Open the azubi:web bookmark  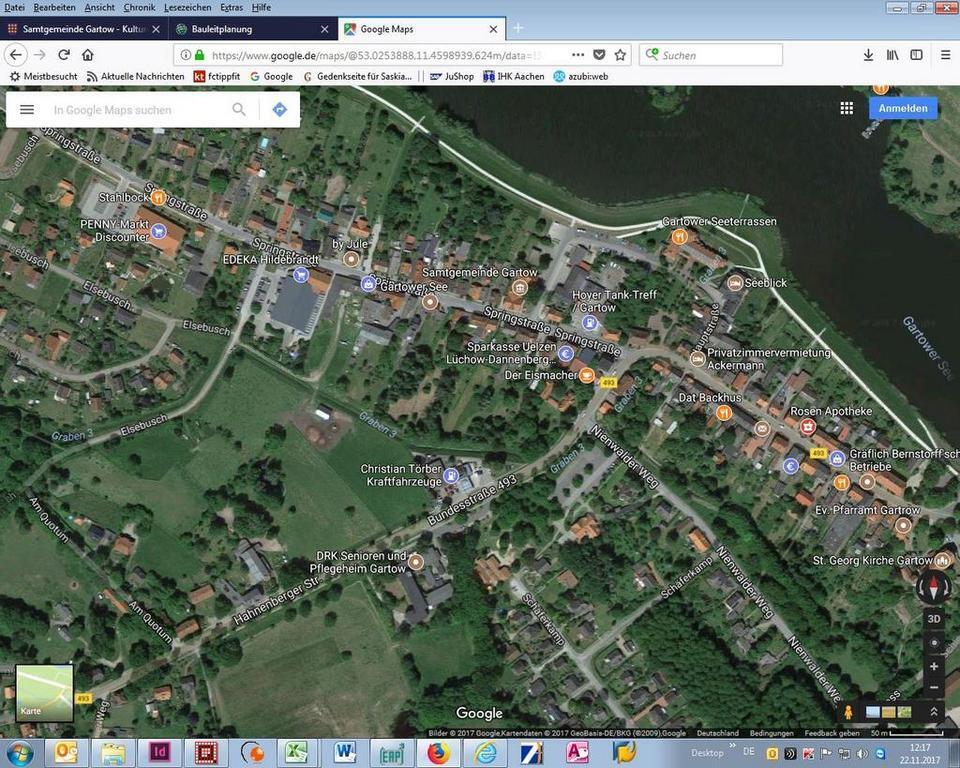point(580,77)
